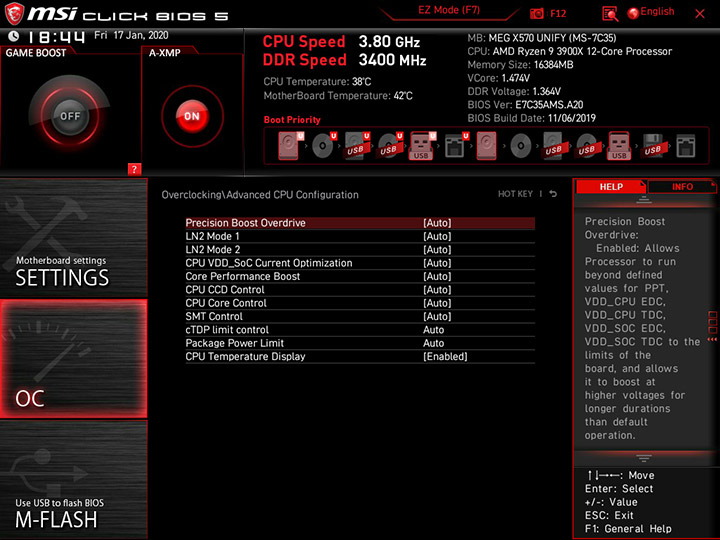Open LN2 Mode 2 [Auto] value
The width and height of the screenshot is (720, 540).
[x=437, y=249]
